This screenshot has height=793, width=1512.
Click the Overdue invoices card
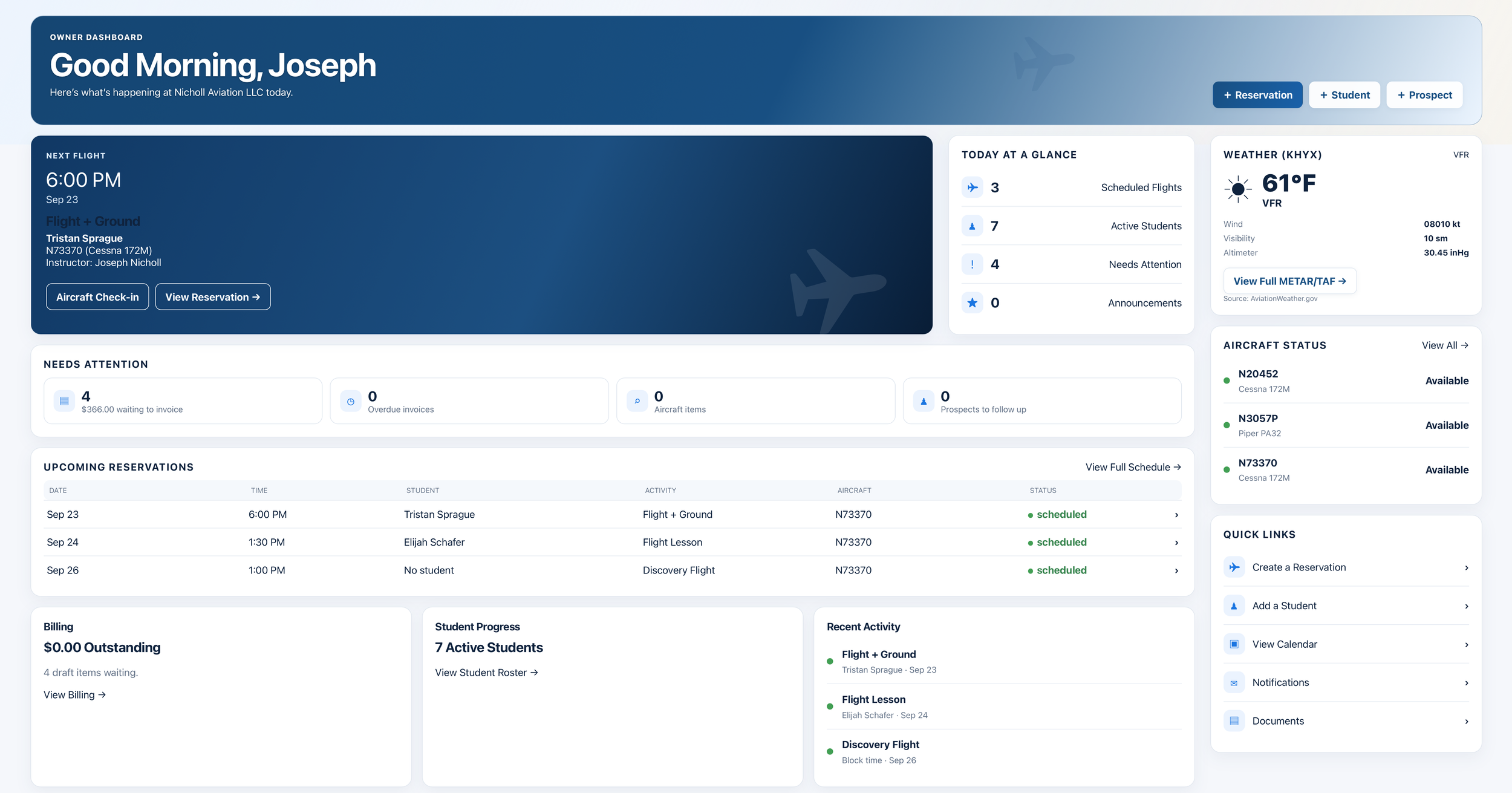(x=469, y=401)
